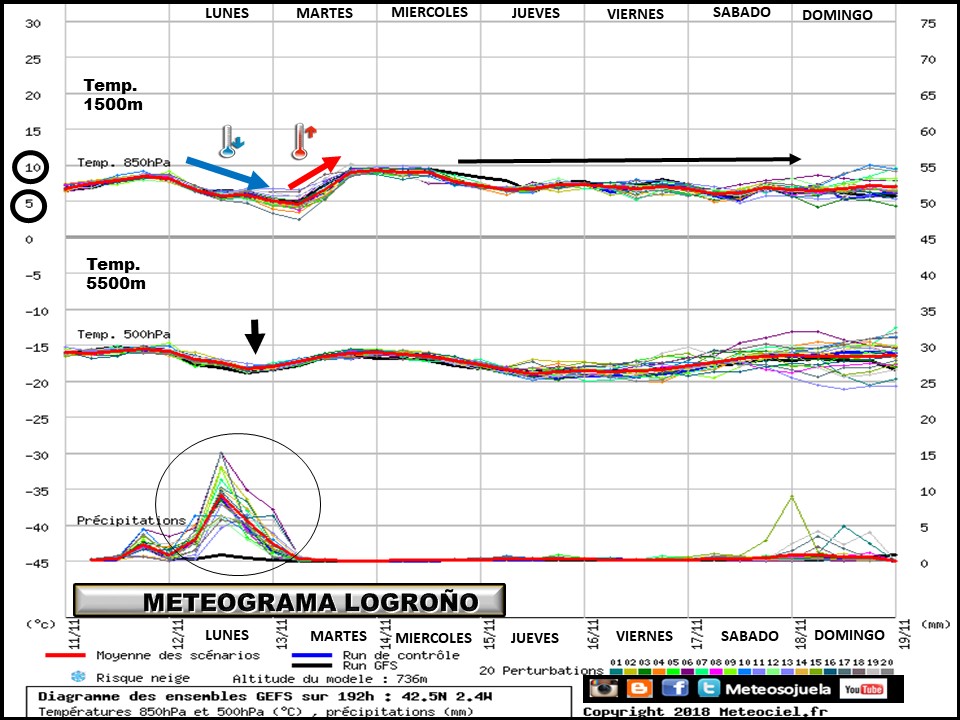Click the black Run GFS legend line
Image resolution: width=960 pixels, height=720 pixels.
point(312,665)
